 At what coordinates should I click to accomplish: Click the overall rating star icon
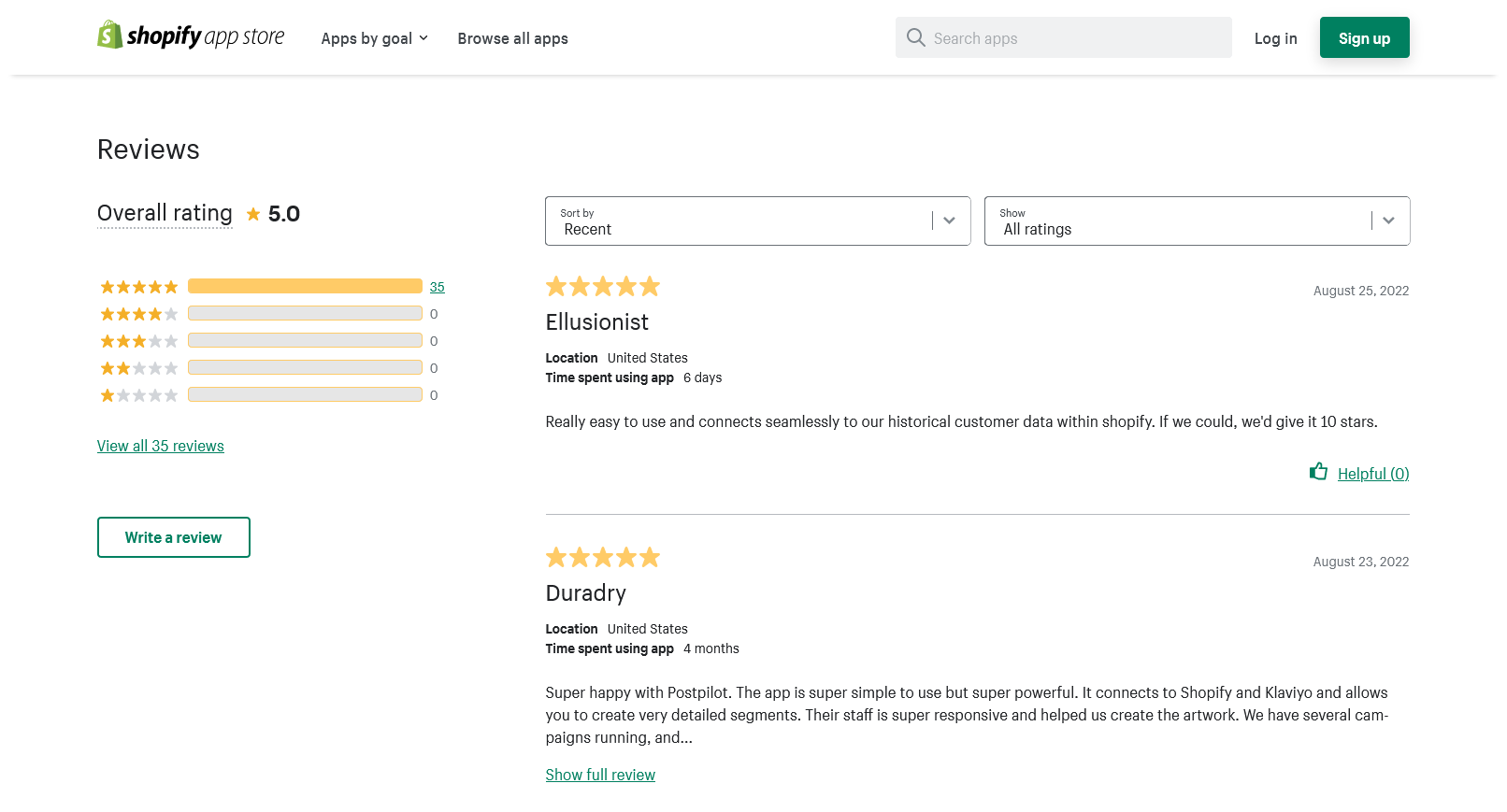click(x=253, y=214)
